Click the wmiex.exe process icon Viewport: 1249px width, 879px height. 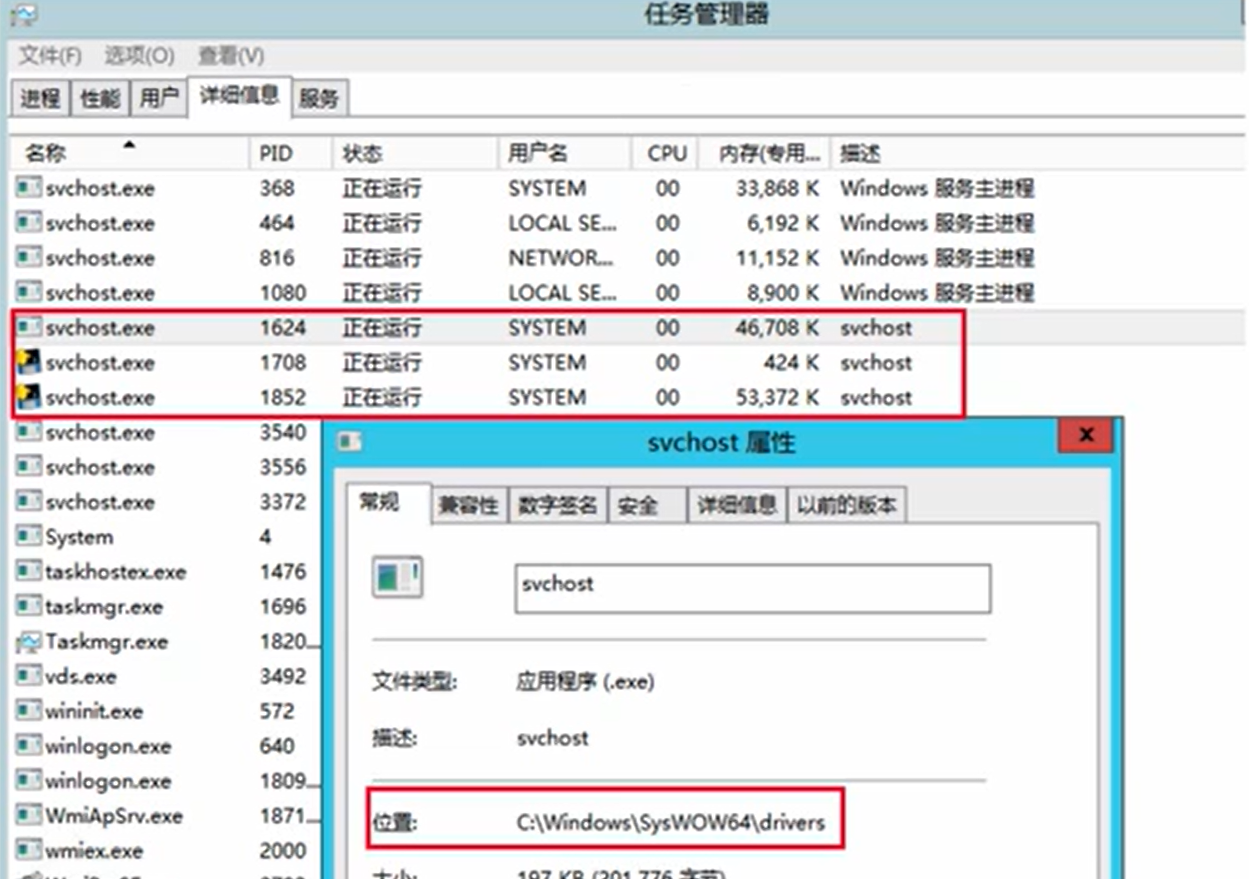29,851
